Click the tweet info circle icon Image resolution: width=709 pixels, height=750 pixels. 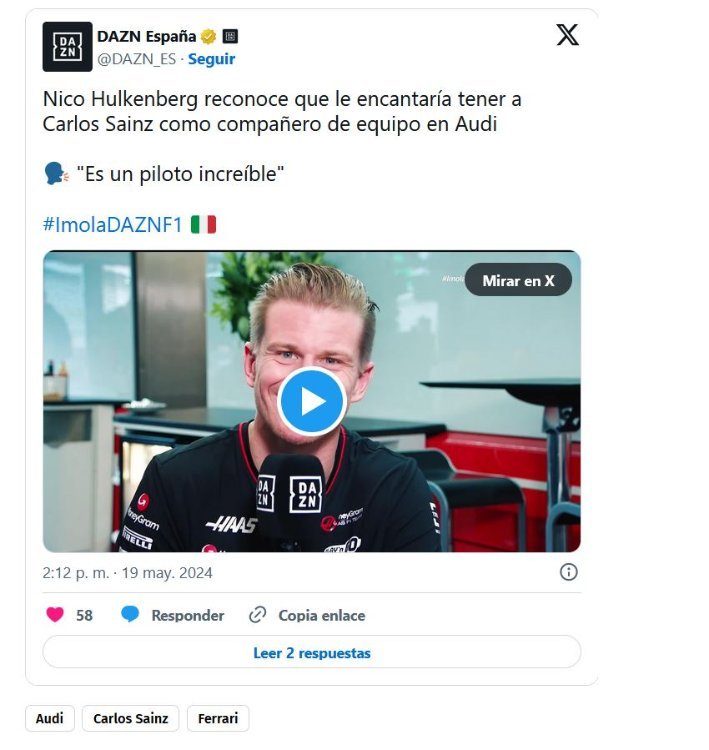[x=568, y=572]
